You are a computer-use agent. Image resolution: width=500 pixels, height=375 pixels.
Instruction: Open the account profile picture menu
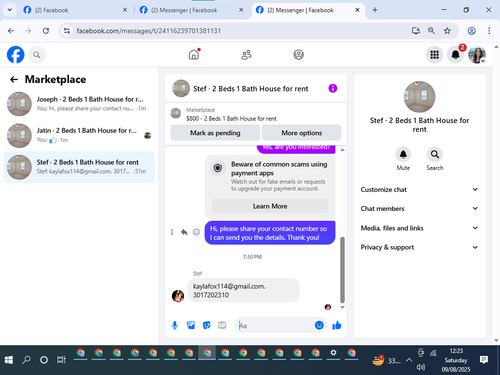click(477, 55)
